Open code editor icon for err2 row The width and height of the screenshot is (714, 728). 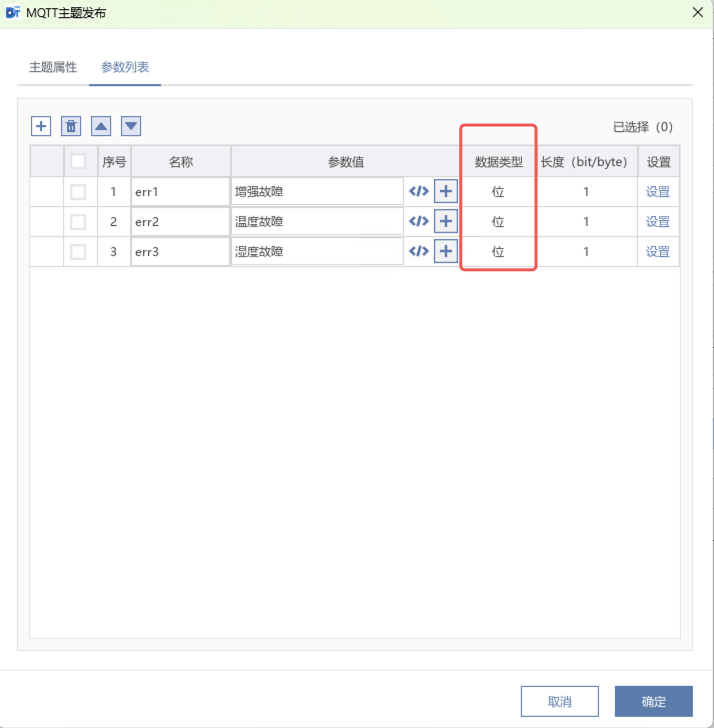(x=419, y=222)
